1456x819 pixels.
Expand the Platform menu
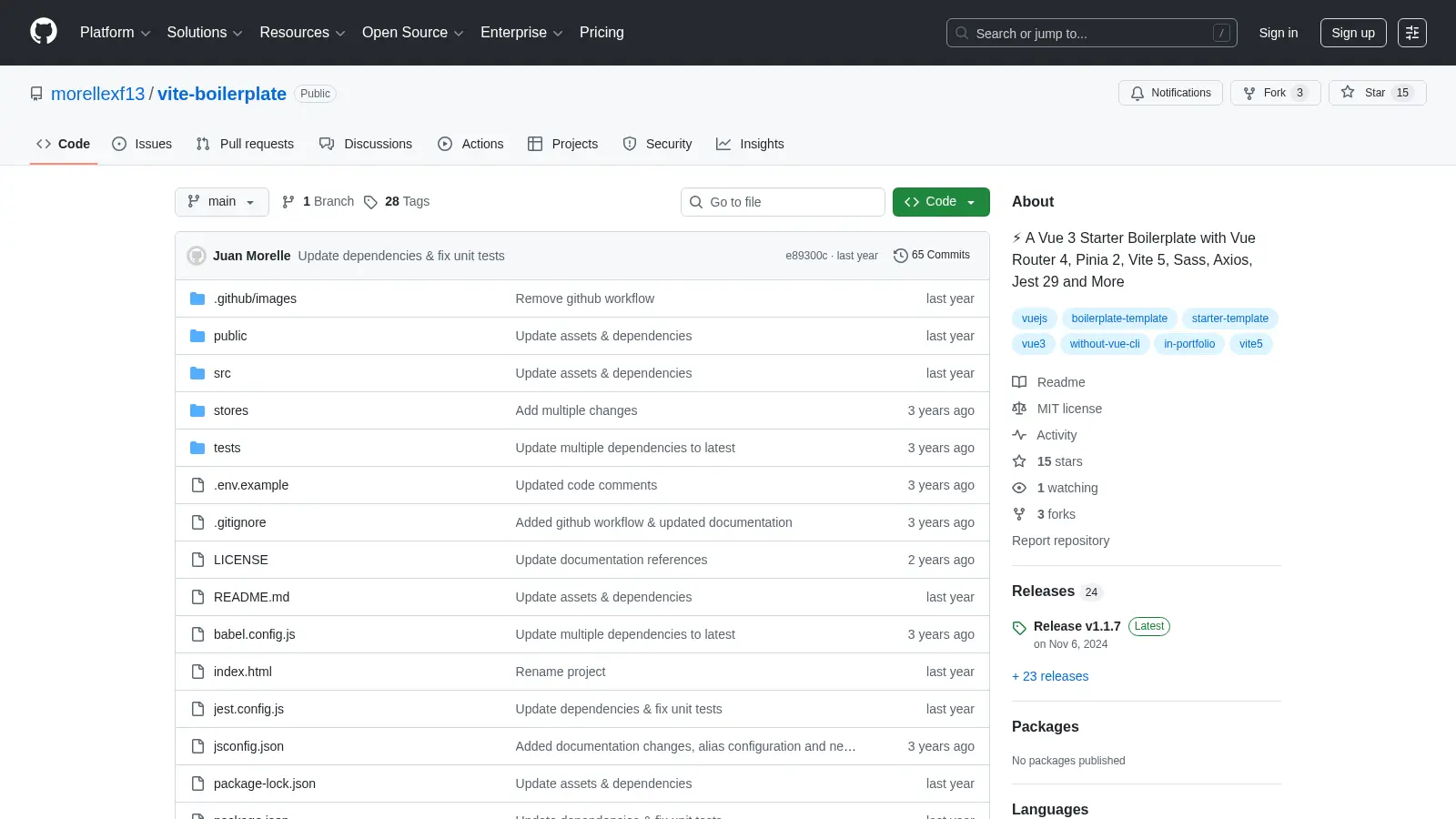coord(116,33)
